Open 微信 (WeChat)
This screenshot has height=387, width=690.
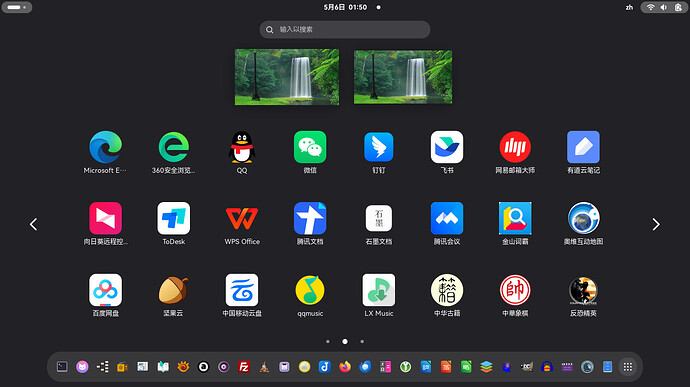point(310,147)
